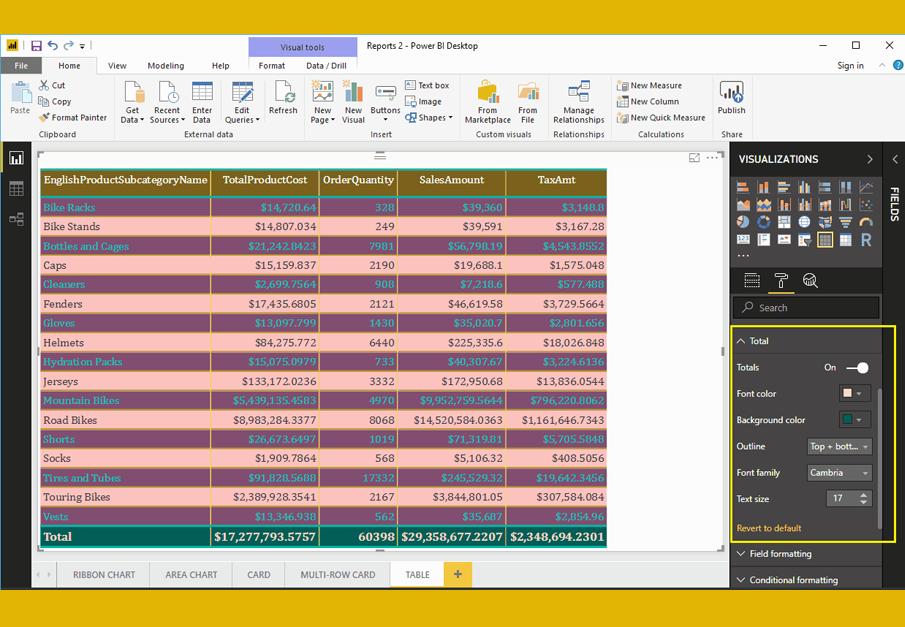Viewport: 905px width, 627px height.
Task: Turn off the Totals toggle
Action: [857, 368]
